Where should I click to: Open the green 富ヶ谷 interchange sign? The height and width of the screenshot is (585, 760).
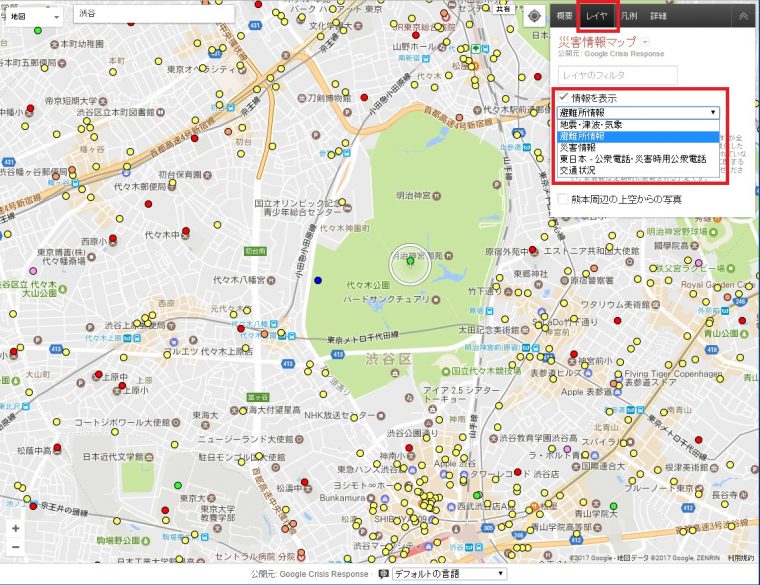[x=257, y=397]
